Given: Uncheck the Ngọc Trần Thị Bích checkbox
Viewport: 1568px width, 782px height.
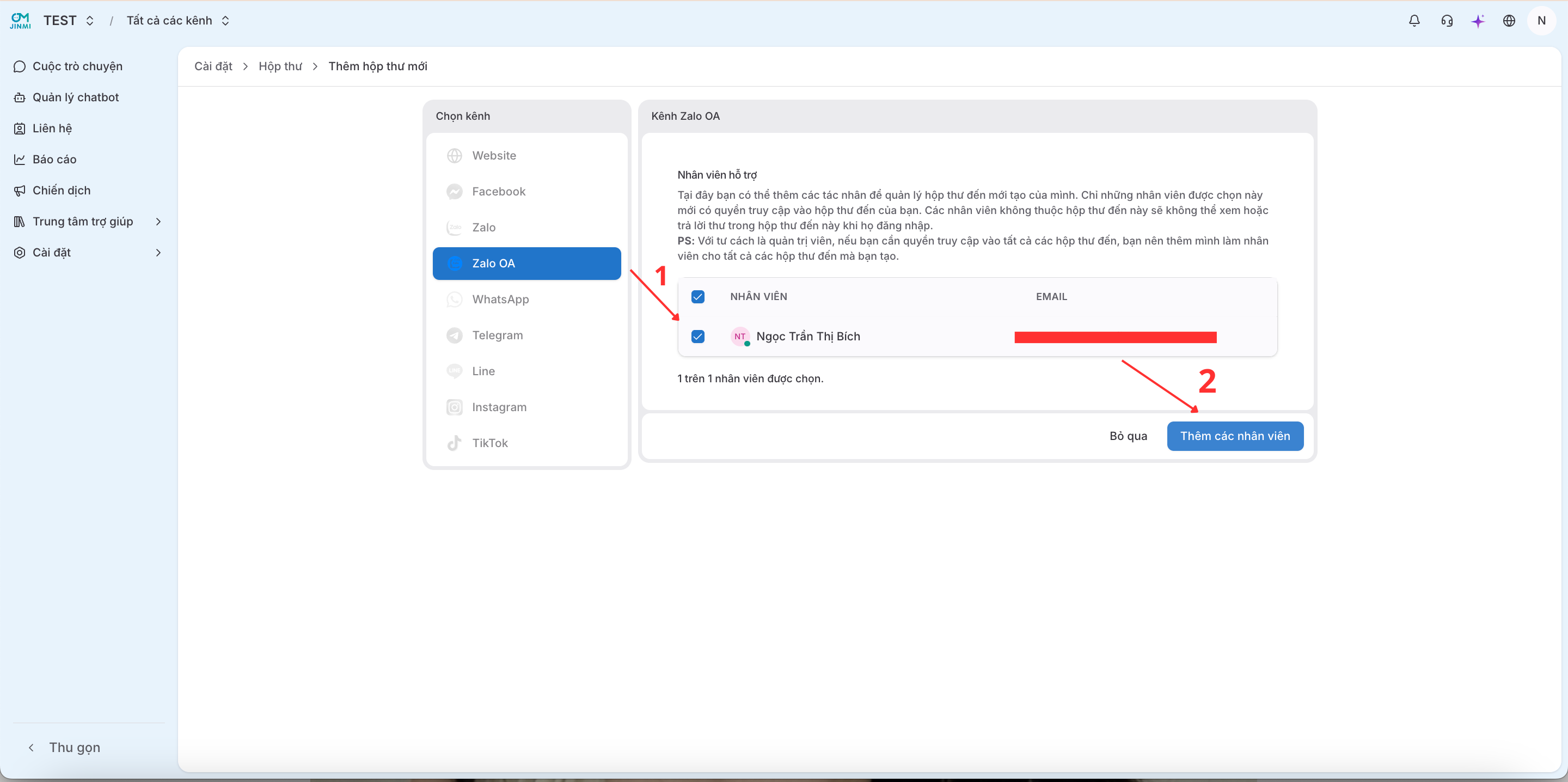Looking at the screenshot, I should pyautogui.click(x=697, y=336).
